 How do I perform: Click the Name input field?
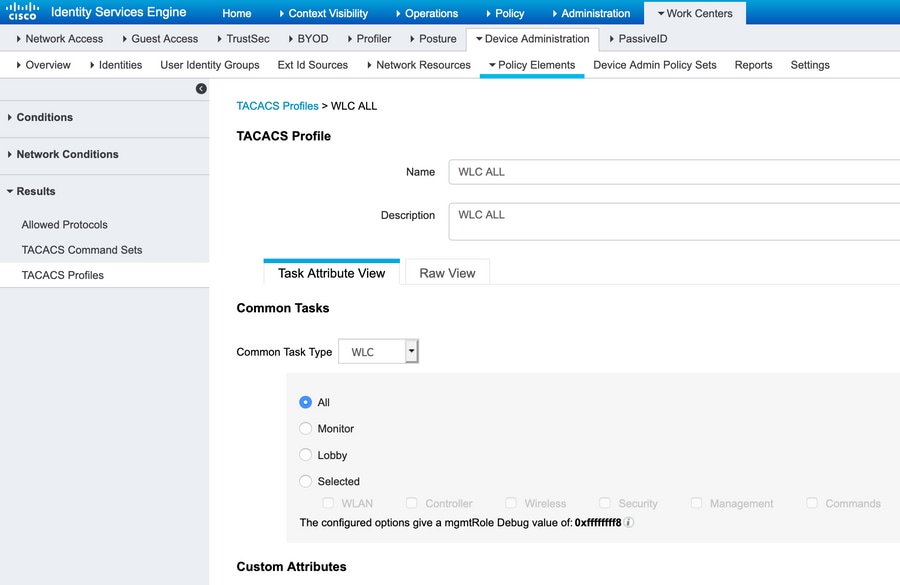pos(674,172)
